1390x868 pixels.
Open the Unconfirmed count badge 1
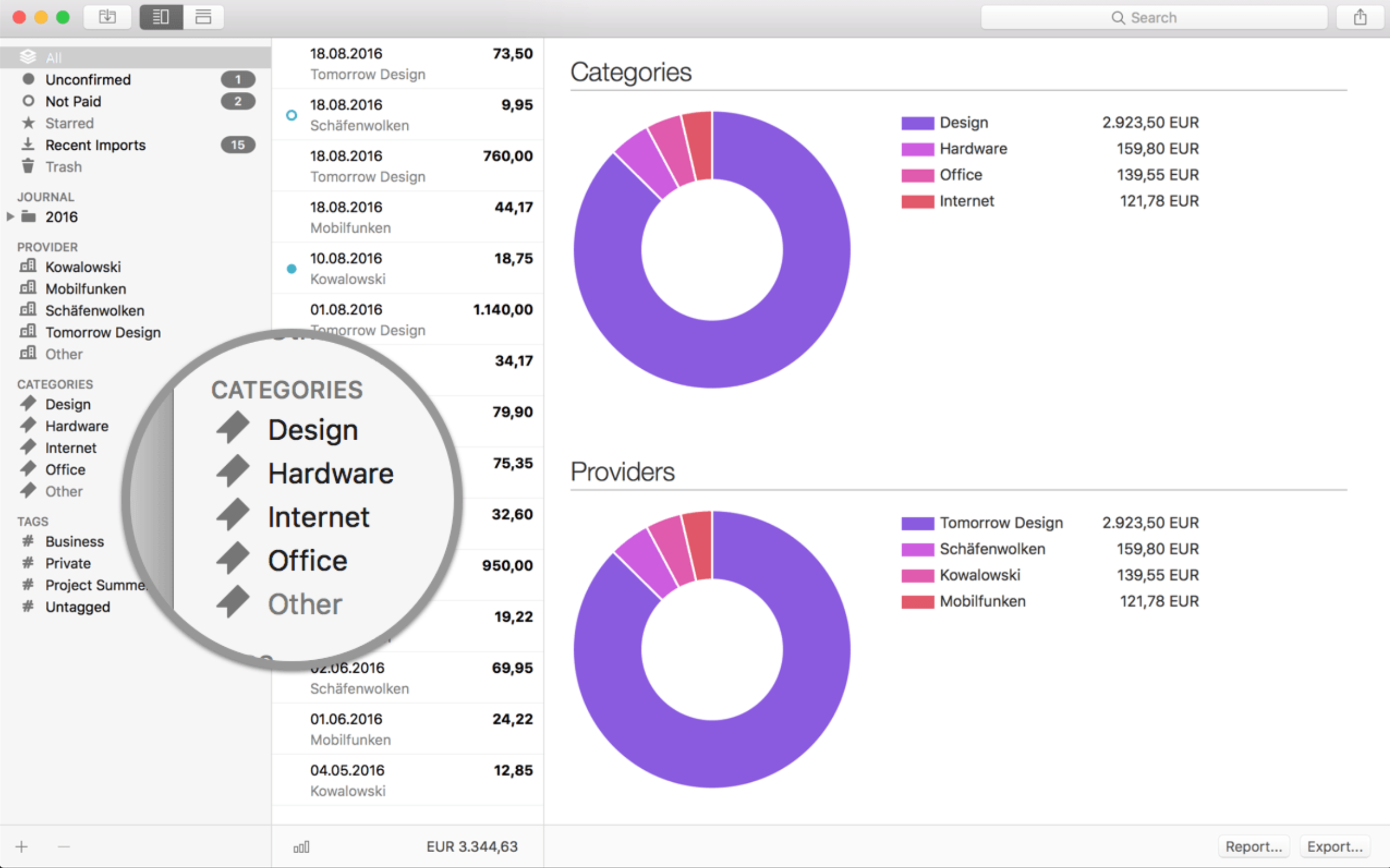tap(238, 79)
